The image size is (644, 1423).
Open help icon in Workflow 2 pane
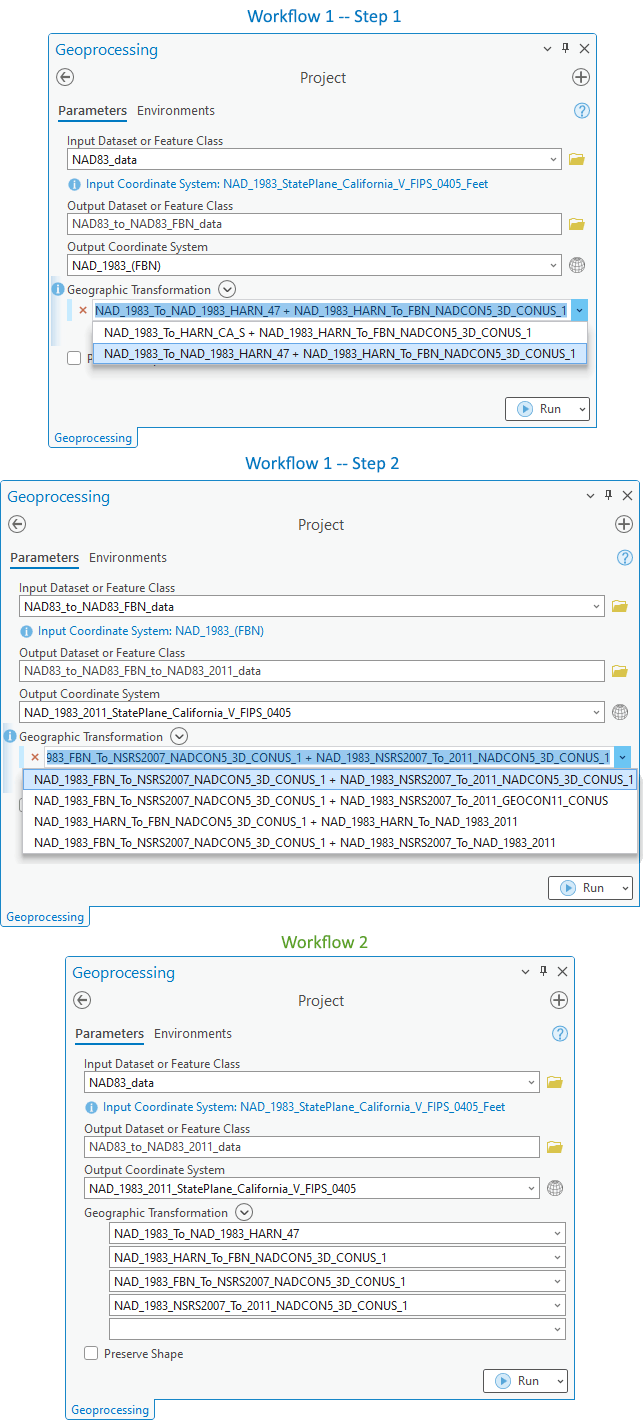560,1034
